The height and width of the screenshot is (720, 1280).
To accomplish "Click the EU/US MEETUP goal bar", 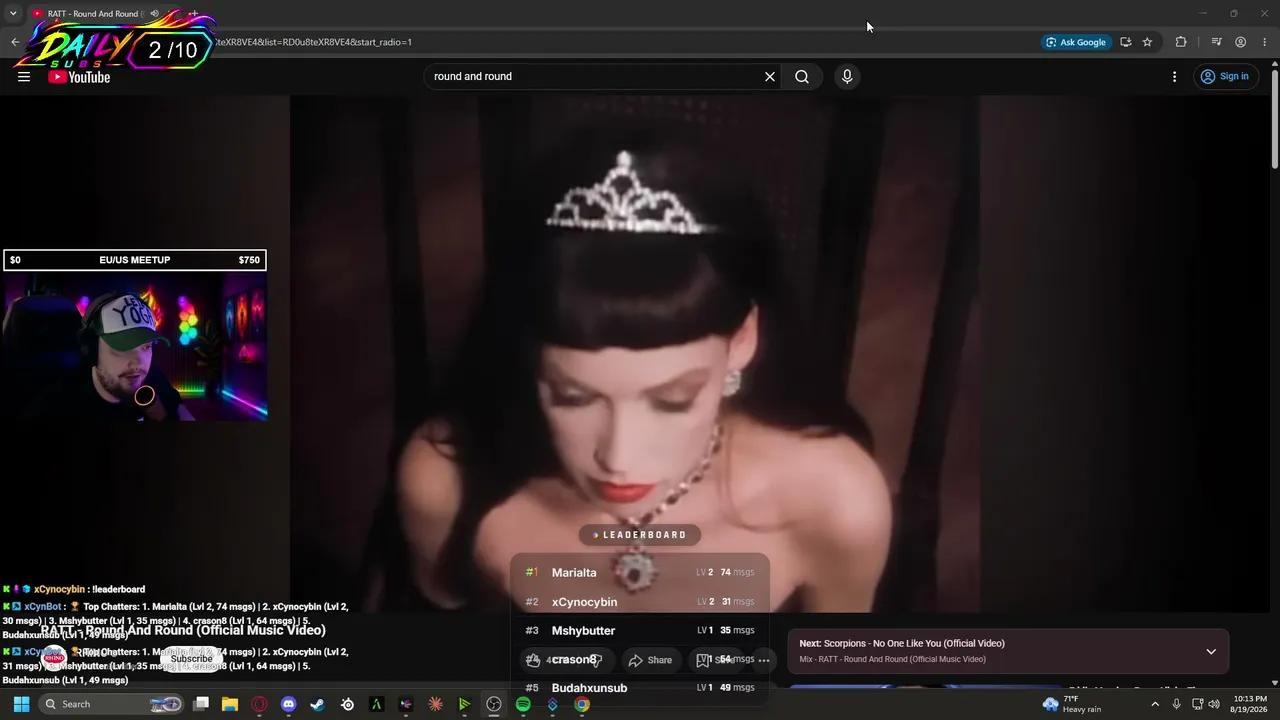I will point(135,260).
